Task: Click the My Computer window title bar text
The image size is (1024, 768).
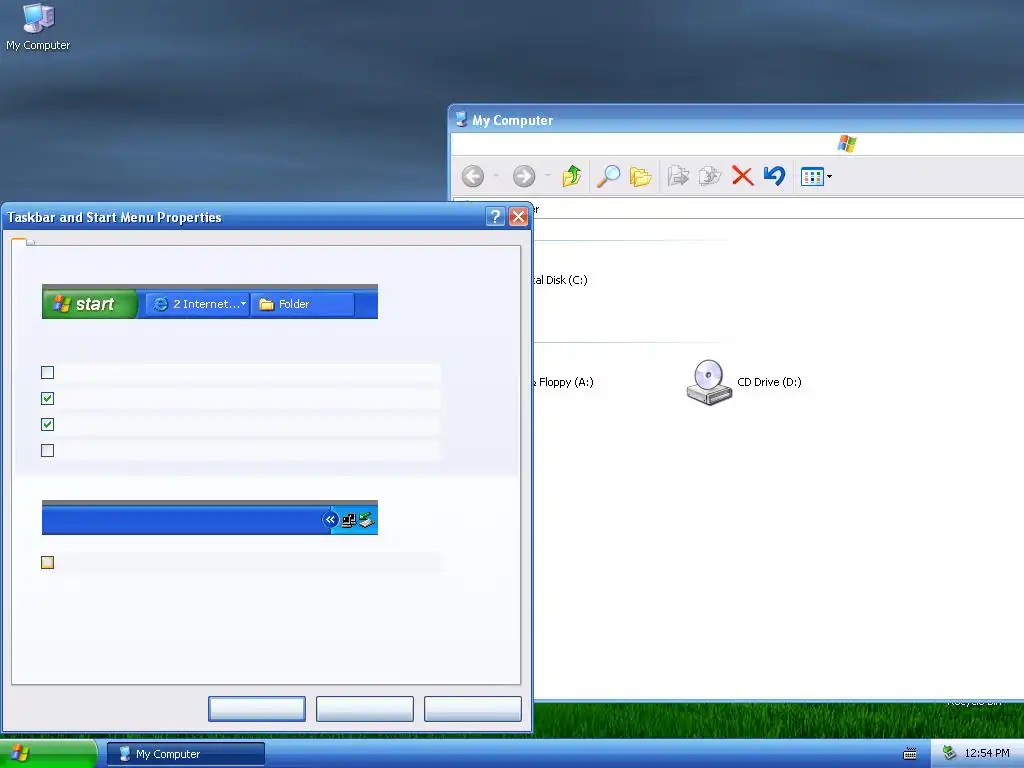Action: pos(513,120)
